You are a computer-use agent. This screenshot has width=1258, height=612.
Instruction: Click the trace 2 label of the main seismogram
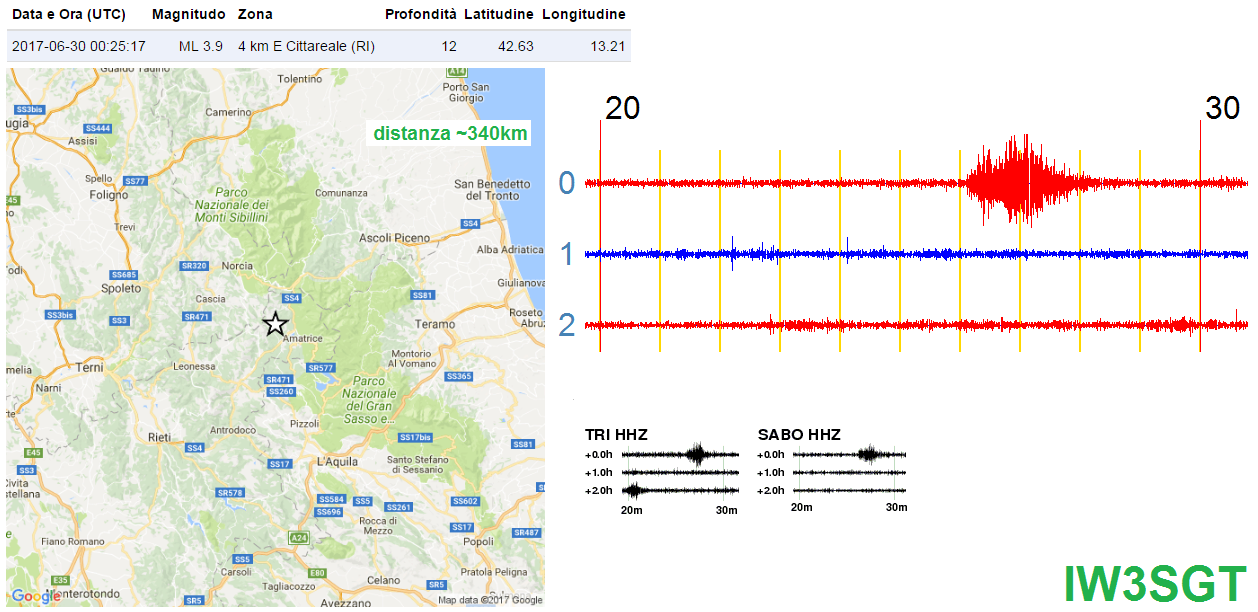(567, 326)
